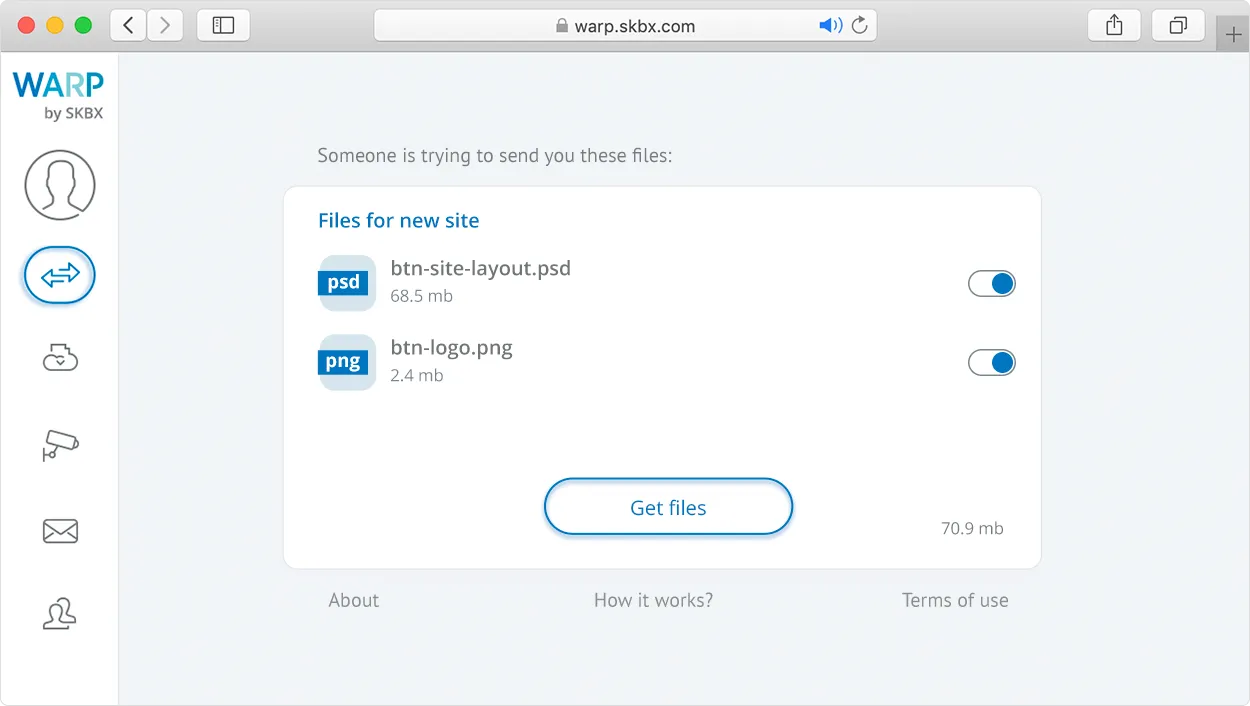Open the Terms of use link

(955, 600)
